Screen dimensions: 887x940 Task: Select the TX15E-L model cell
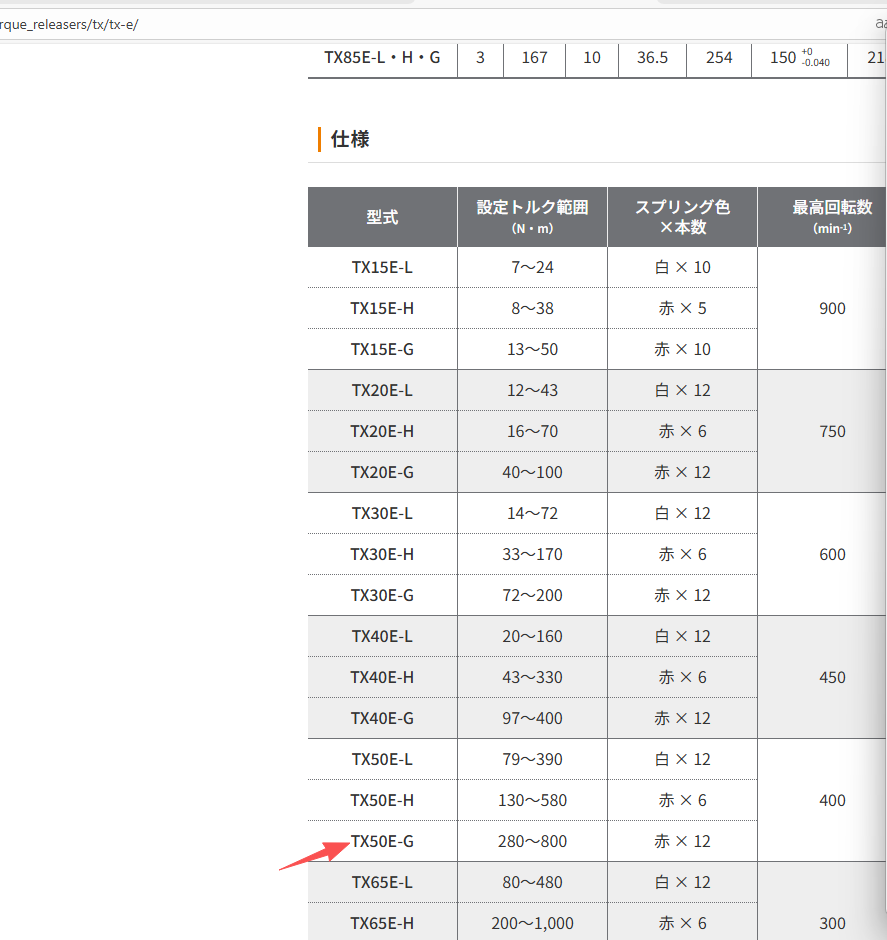pos(382,268)
